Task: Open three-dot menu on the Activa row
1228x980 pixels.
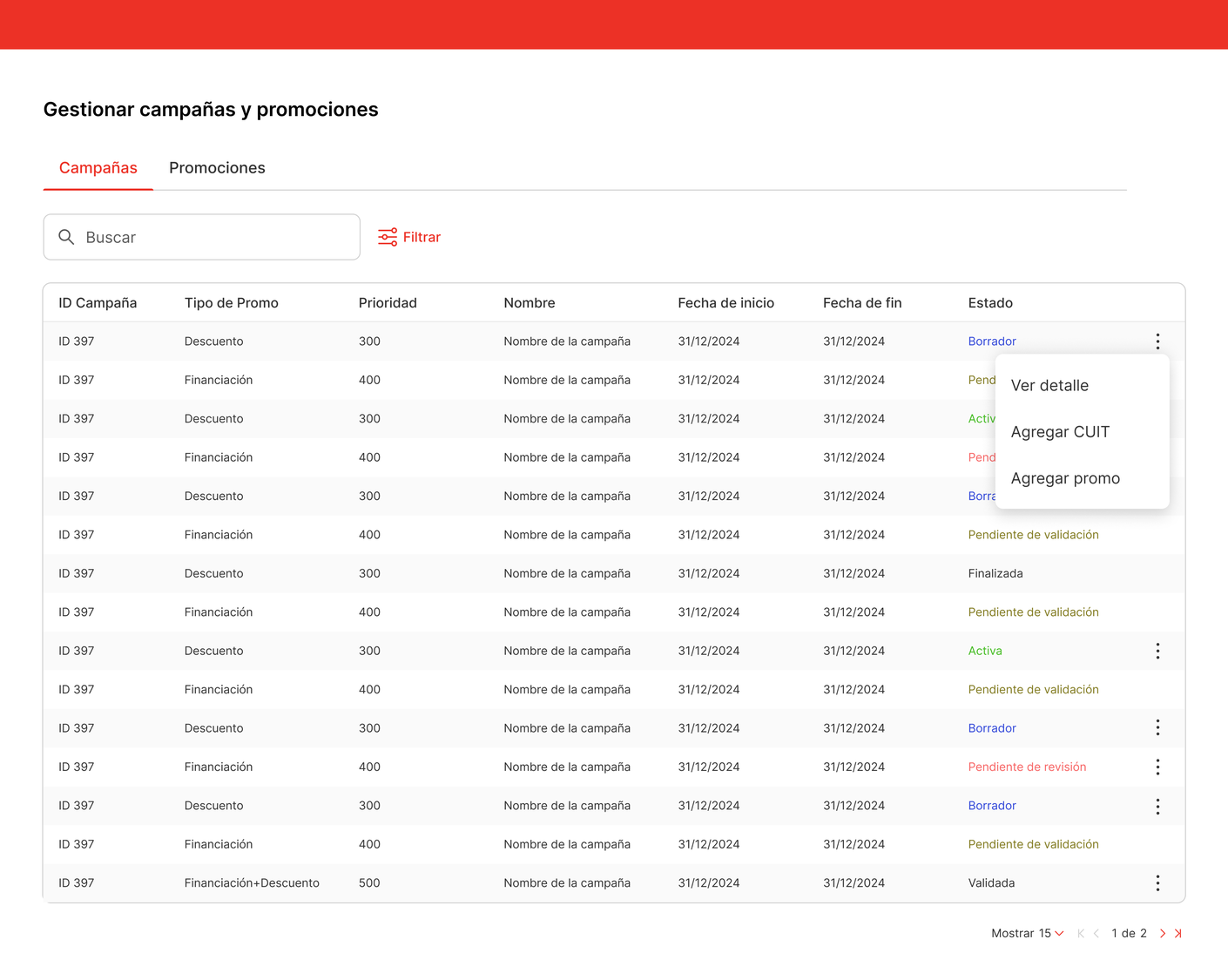Action: click(x=1157, y=651)
